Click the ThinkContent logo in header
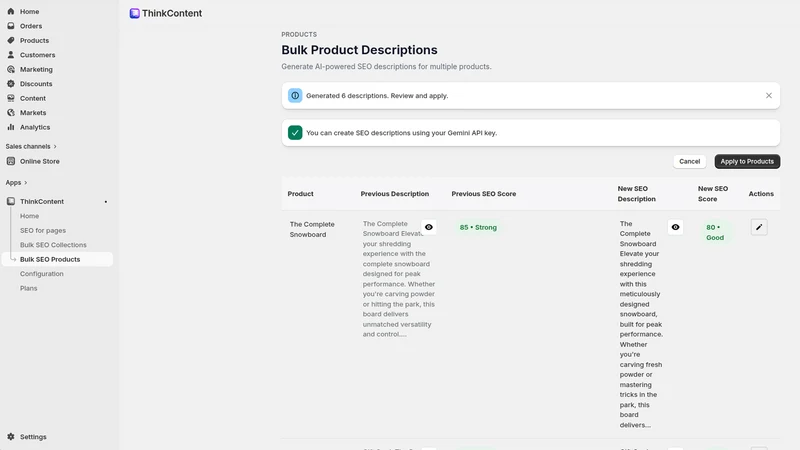 135,13
